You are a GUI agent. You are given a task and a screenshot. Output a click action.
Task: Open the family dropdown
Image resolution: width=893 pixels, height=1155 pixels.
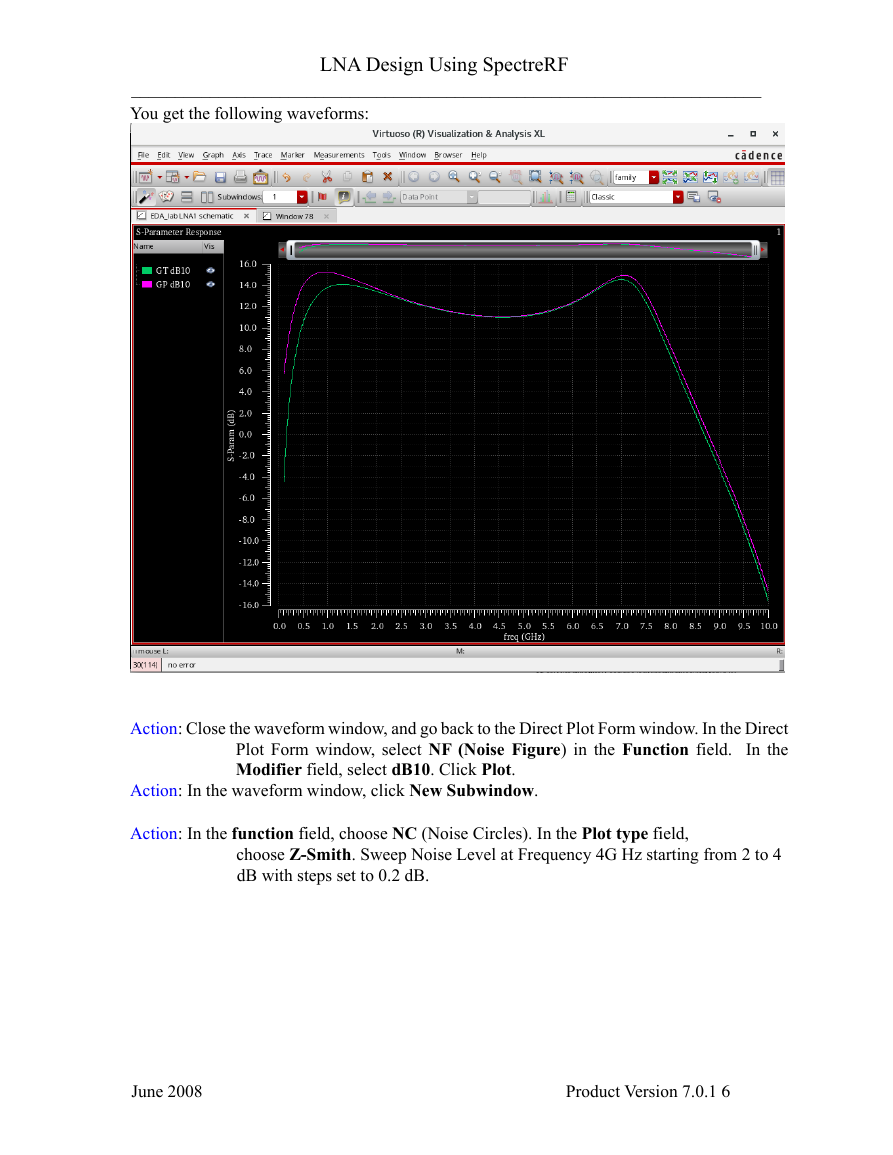tap(654, 177)
